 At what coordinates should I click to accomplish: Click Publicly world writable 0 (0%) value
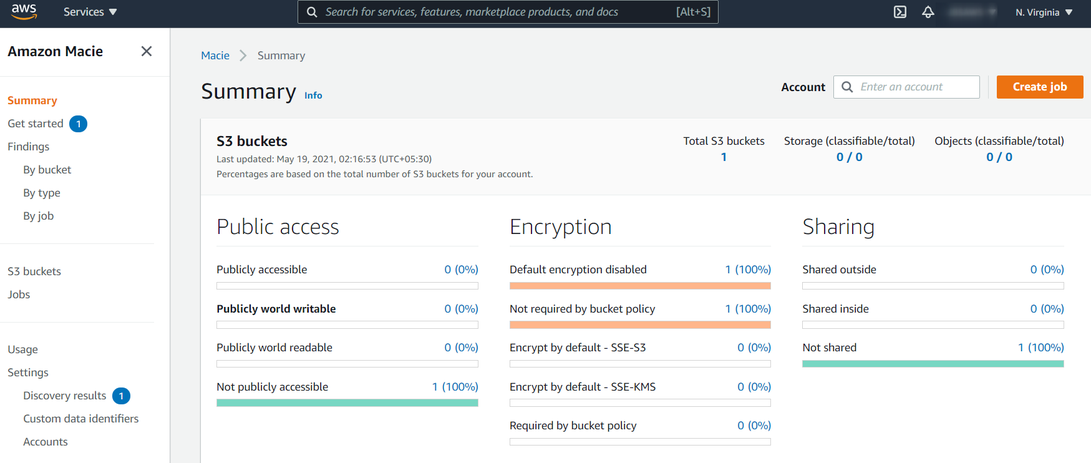click(x=461, y=308)
